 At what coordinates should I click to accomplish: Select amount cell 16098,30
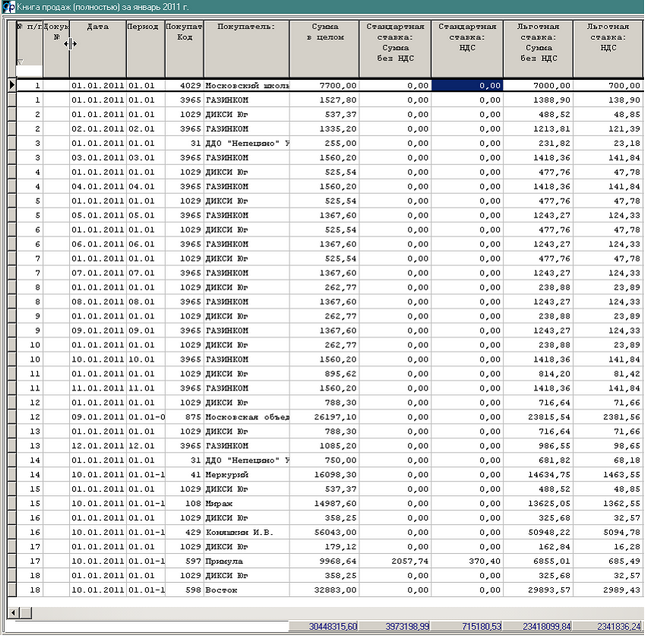click(x=324, y=474)
